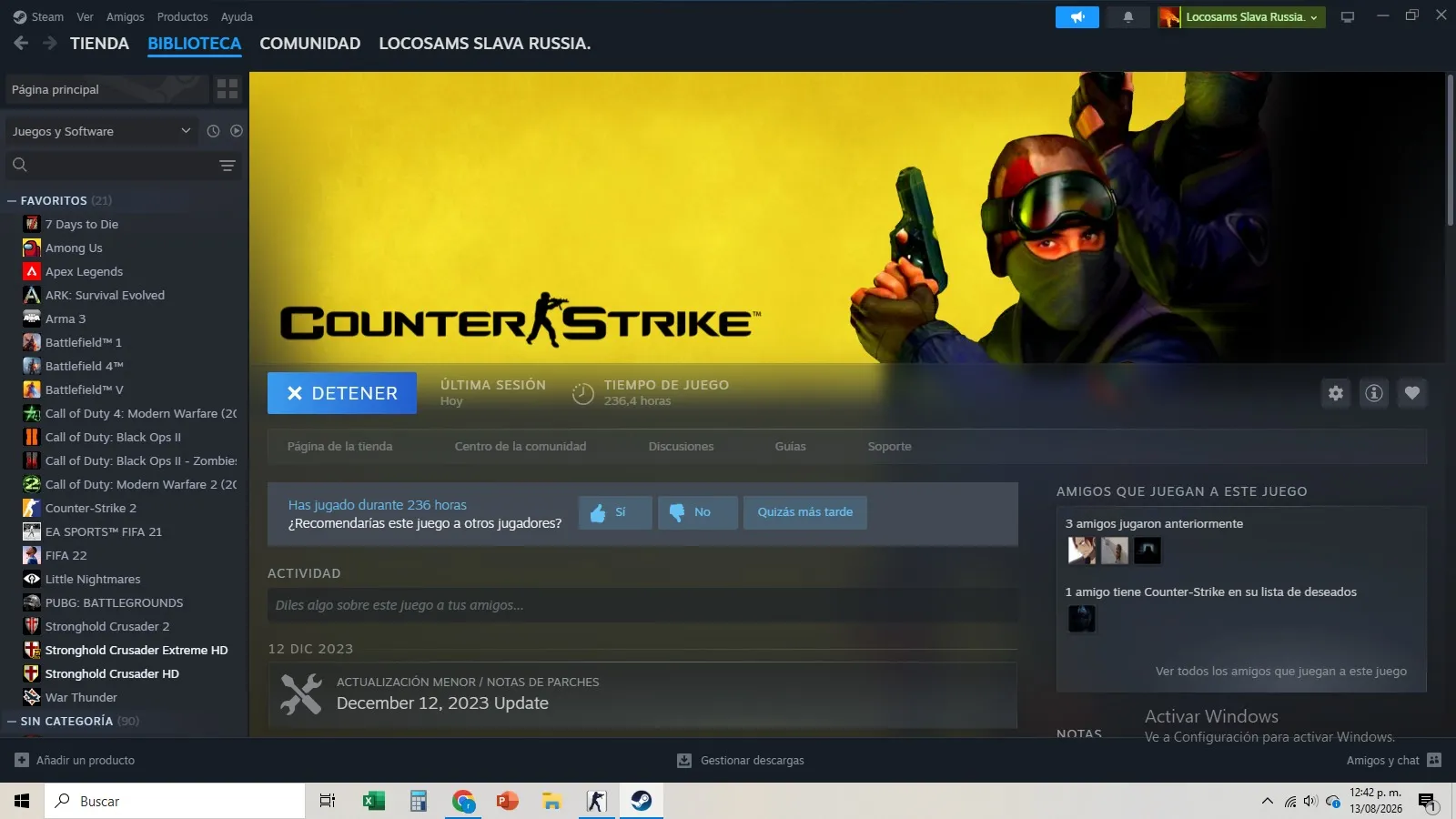The height and width of the screenshot is (819, 1456).
Task: Open the Soporte link
Action: [x=889, y=446]
